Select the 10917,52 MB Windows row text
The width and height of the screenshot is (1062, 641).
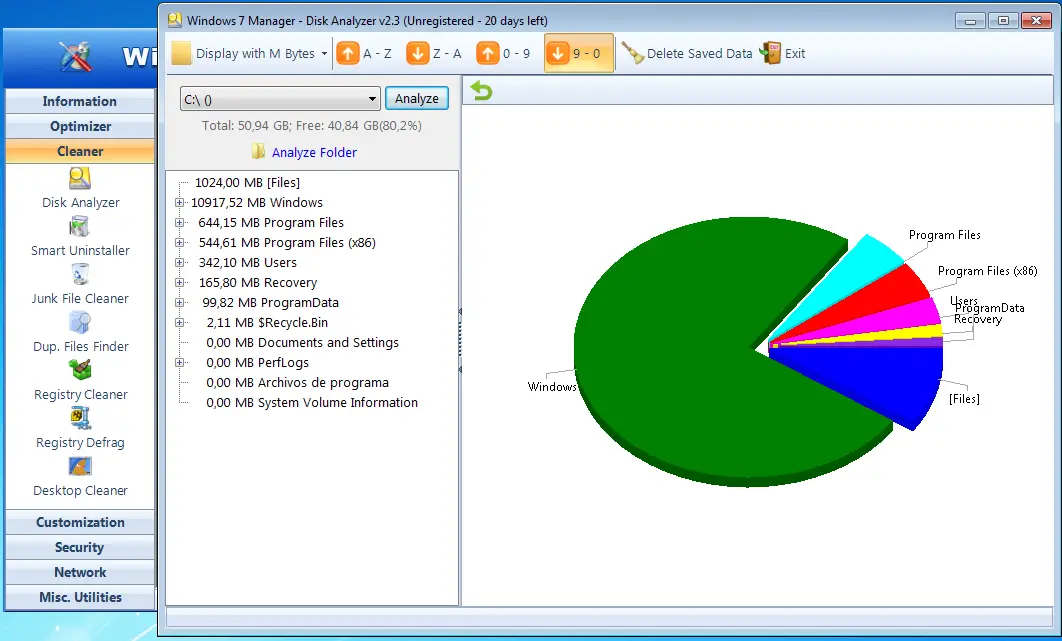click(x=257, y=203)
